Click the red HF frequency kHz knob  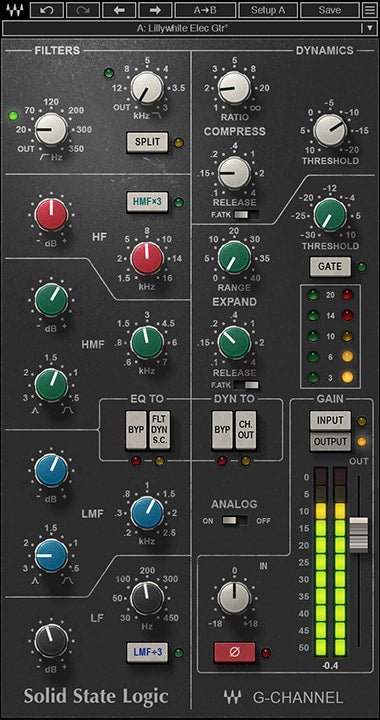point(147,258)
